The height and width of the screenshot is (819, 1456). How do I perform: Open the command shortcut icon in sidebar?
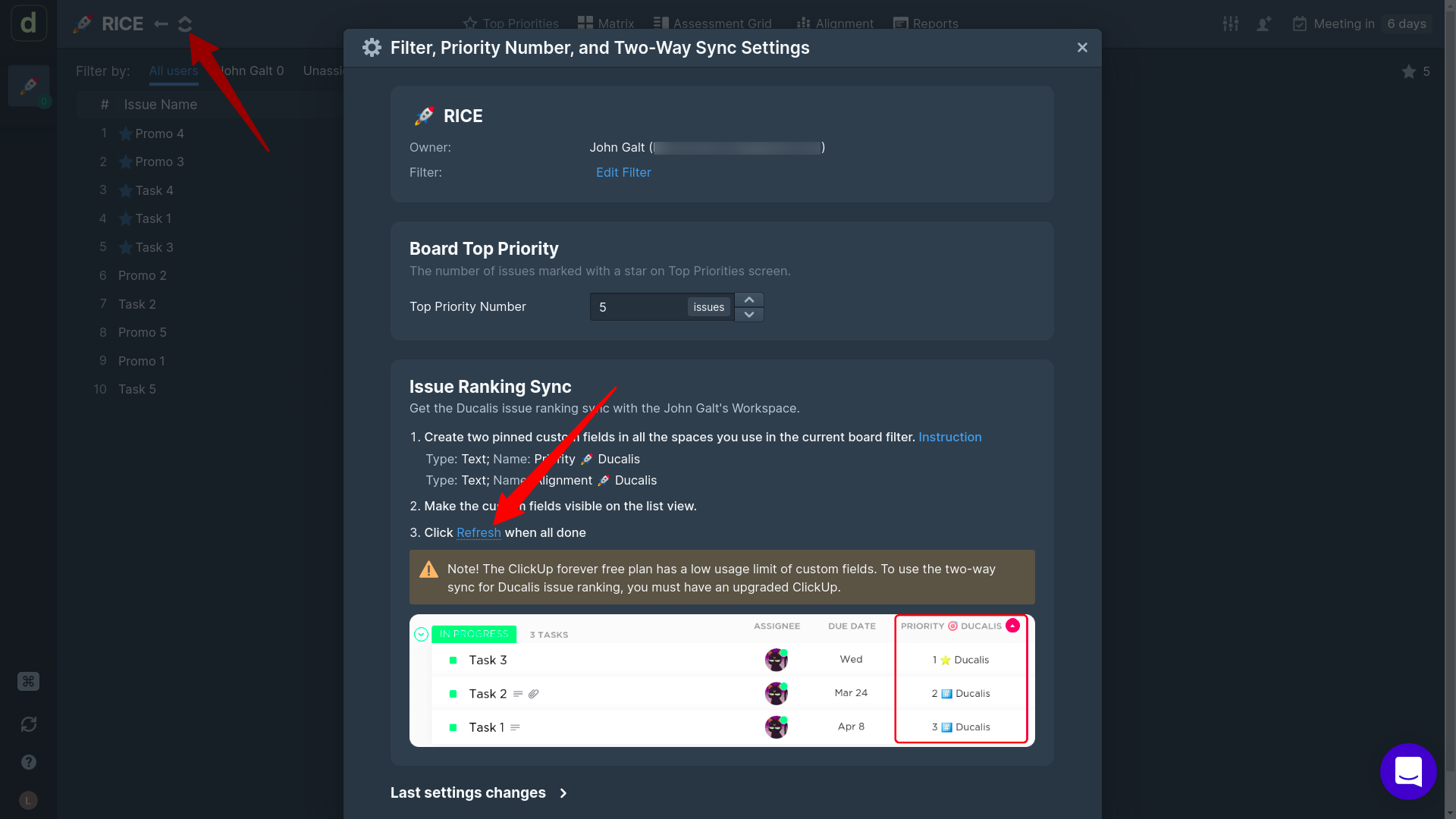point(28,681)
